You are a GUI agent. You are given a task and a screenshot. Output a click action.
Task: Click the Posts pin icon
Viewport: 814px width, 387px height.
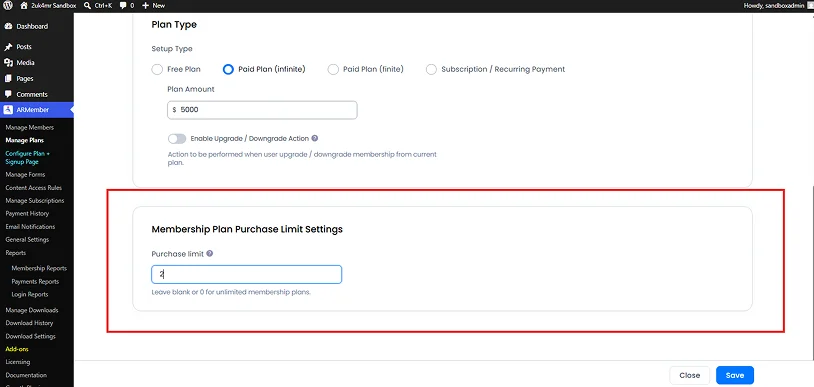pyautogui.click(x=8, y=47)
